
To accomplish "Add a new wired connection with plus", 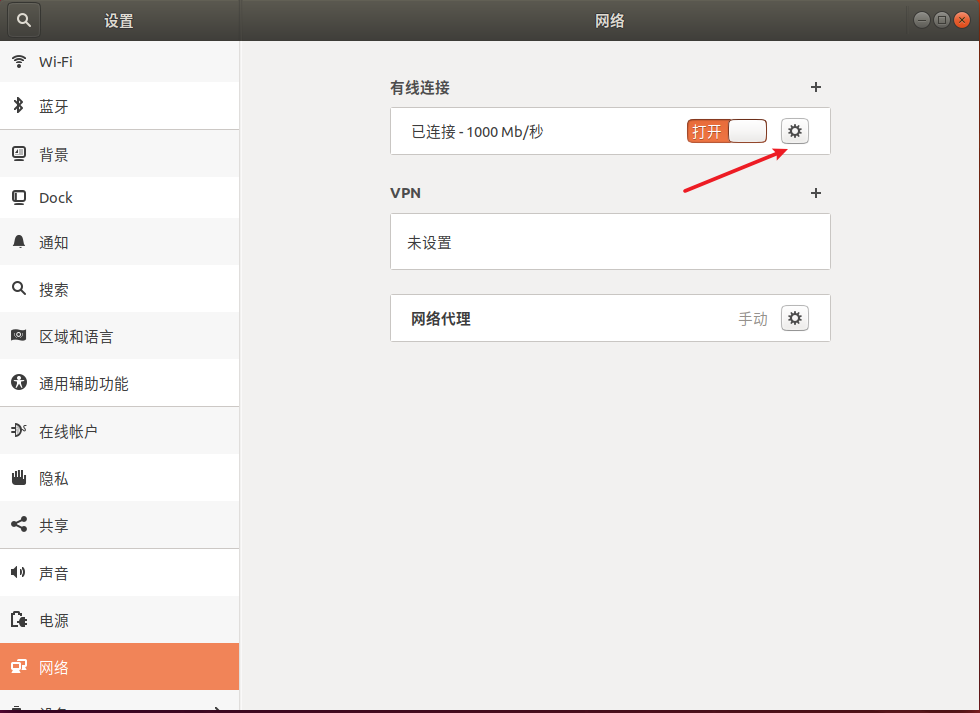I will 816,87.
